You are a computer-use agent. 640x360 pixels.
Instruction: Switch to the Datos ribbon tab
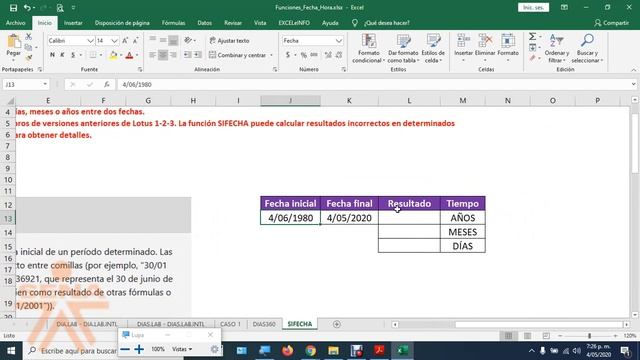204,23
